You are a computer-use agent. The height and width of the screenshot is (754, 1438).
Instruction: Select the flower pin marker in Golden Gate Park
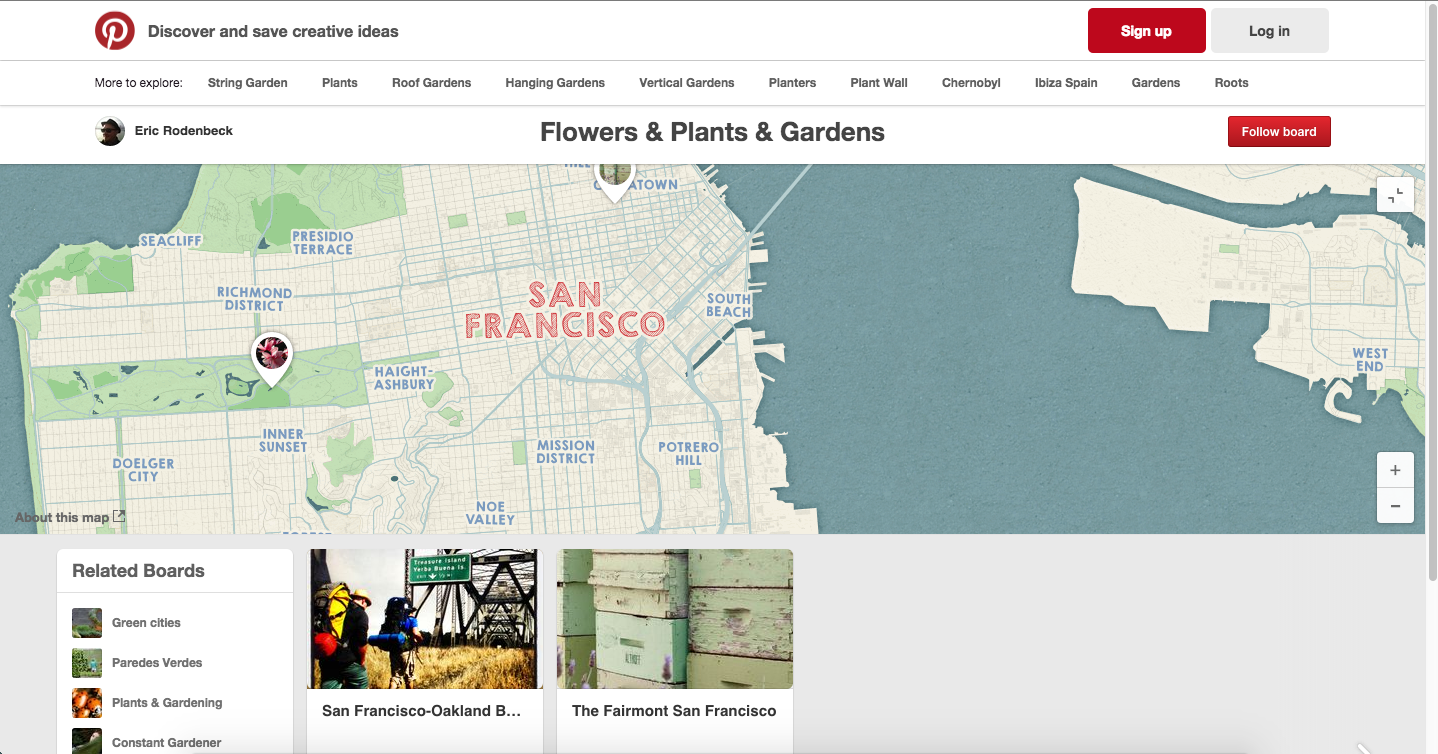(272, 355)
